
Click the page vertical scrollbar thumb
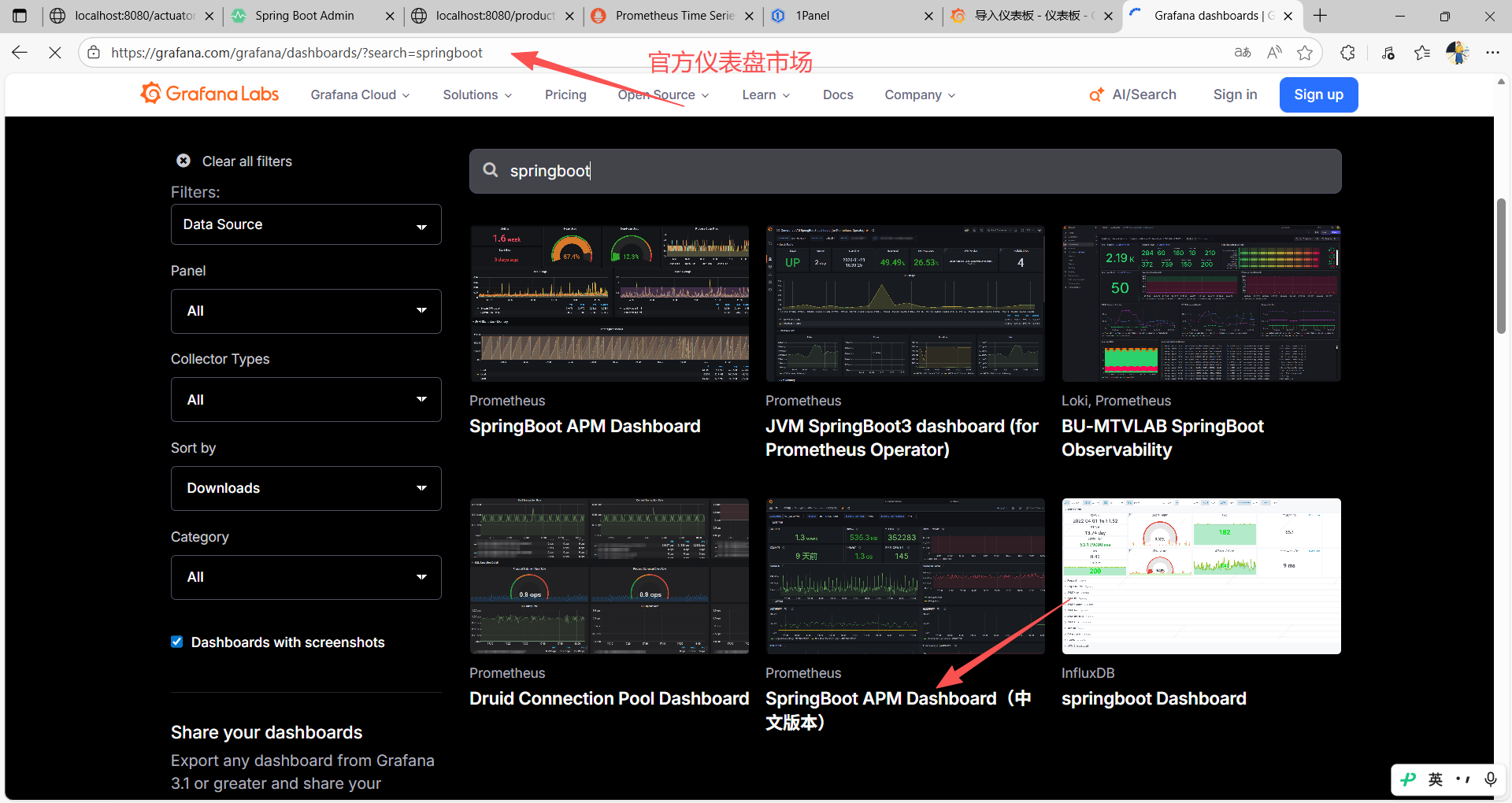click(1501, 266)
